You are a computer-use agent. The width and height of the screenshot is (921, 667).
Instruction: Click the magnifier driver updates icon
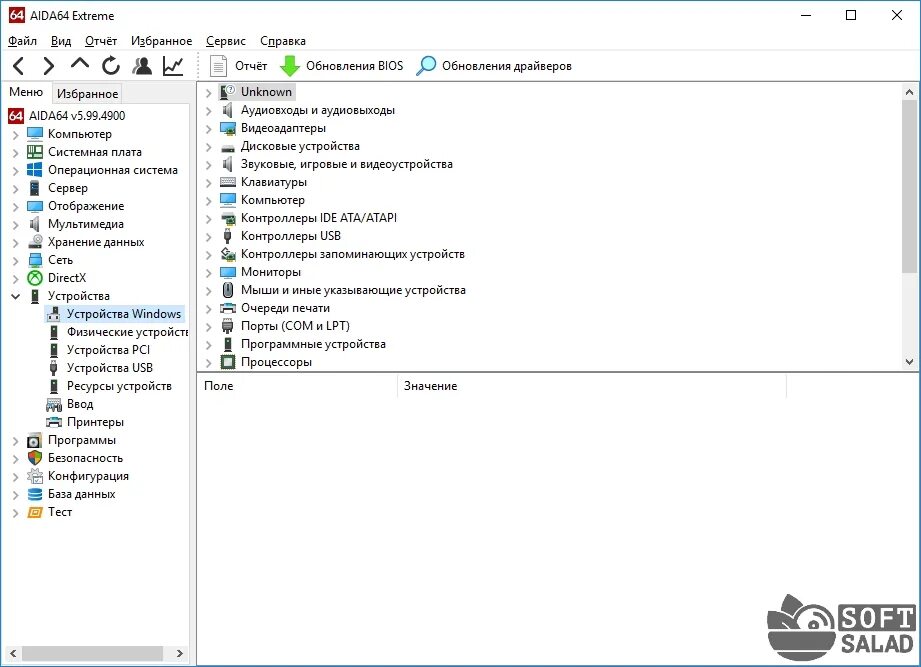tap(426, 66)
